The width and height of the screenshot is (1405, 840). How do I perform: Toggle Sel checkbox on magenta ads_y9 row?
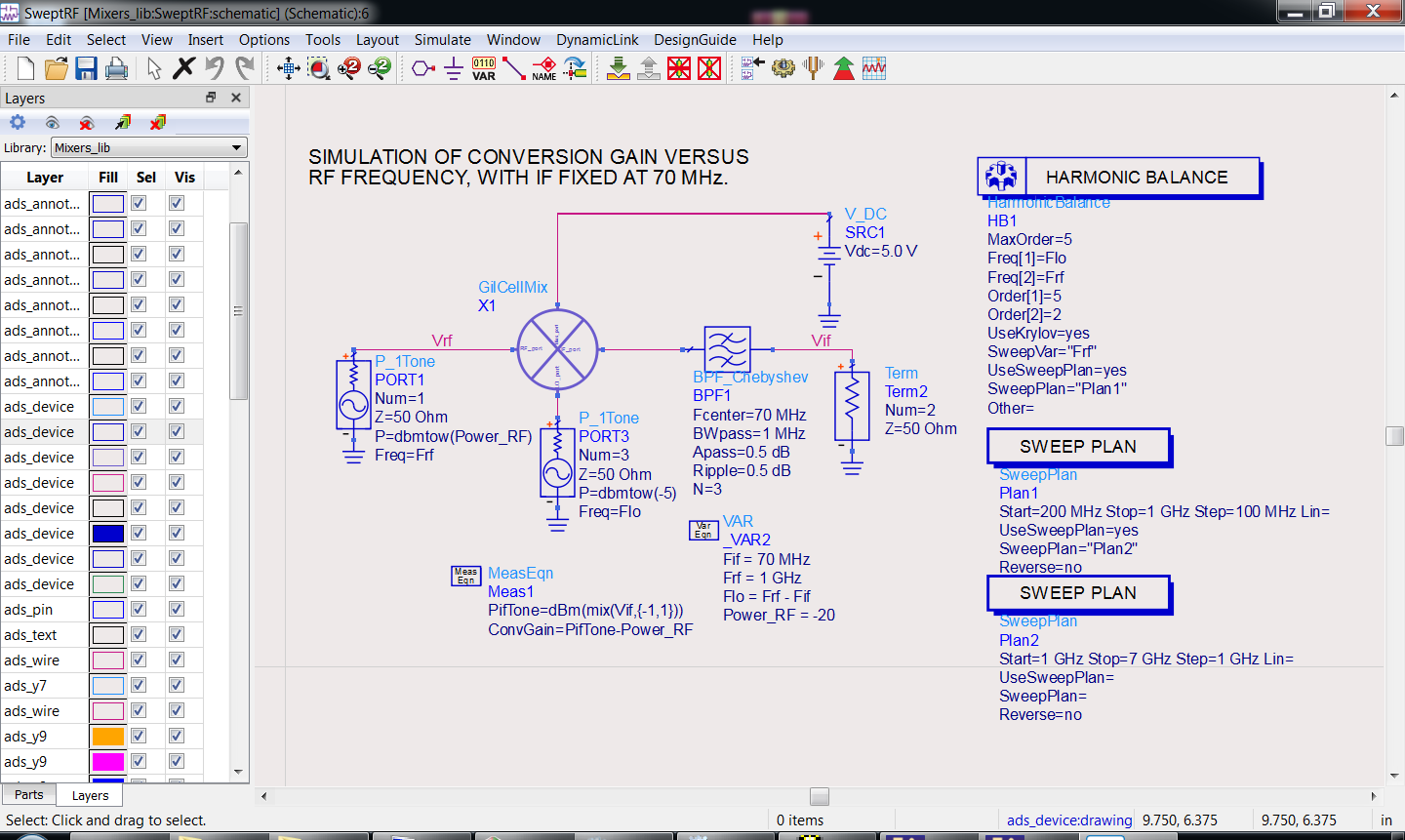(x=139, y=761)
